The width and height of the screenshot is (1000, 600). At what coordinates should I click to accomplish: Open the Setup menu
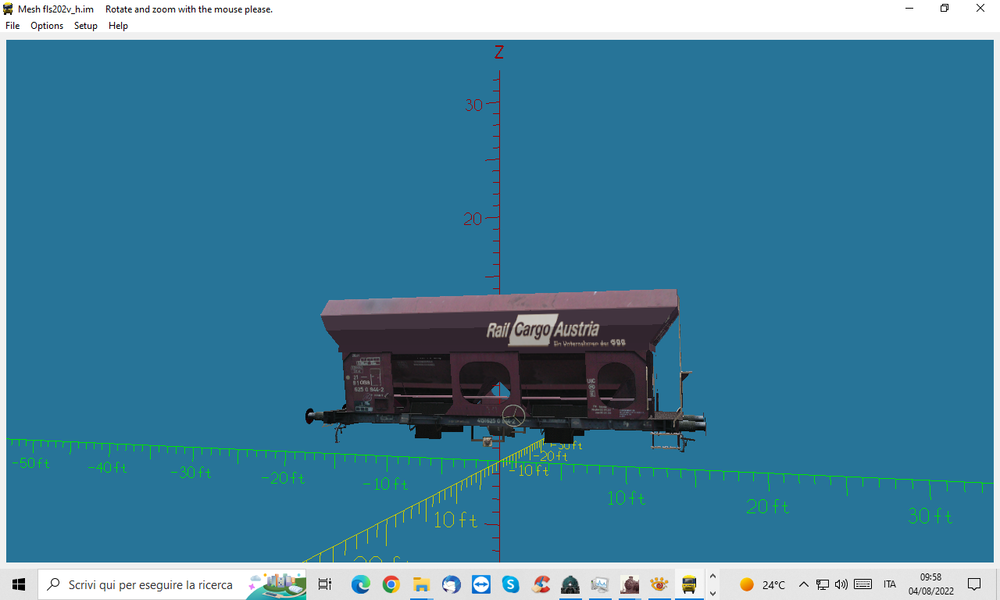pyautogui.click(x=85, y=26)
